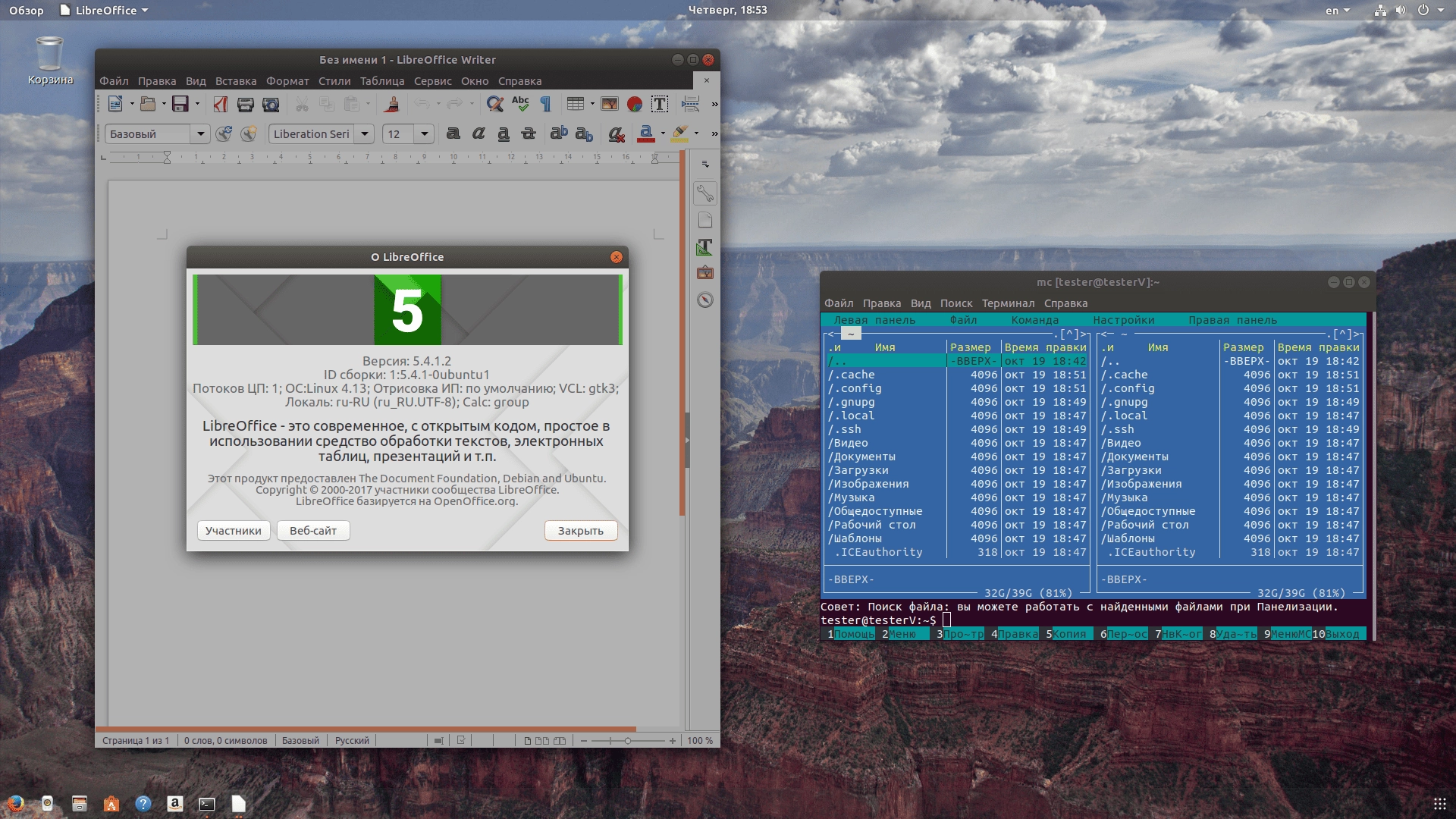Click the Clear Direct Formatting icon
Viewport: 1456px width, 819px height.
(x=617, y=134)
